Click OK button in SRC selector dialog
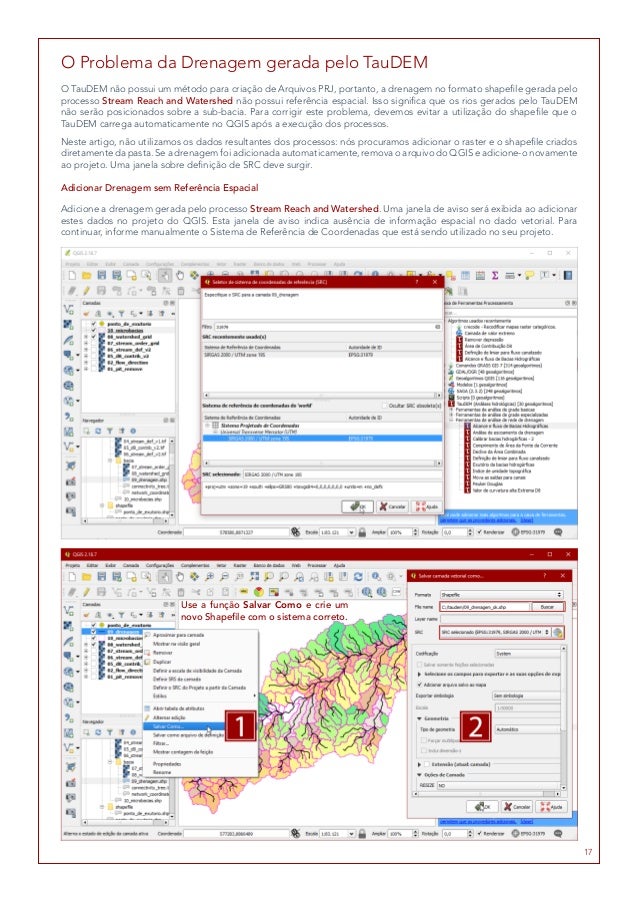The image size is (638, 903). tap(357, 507)
